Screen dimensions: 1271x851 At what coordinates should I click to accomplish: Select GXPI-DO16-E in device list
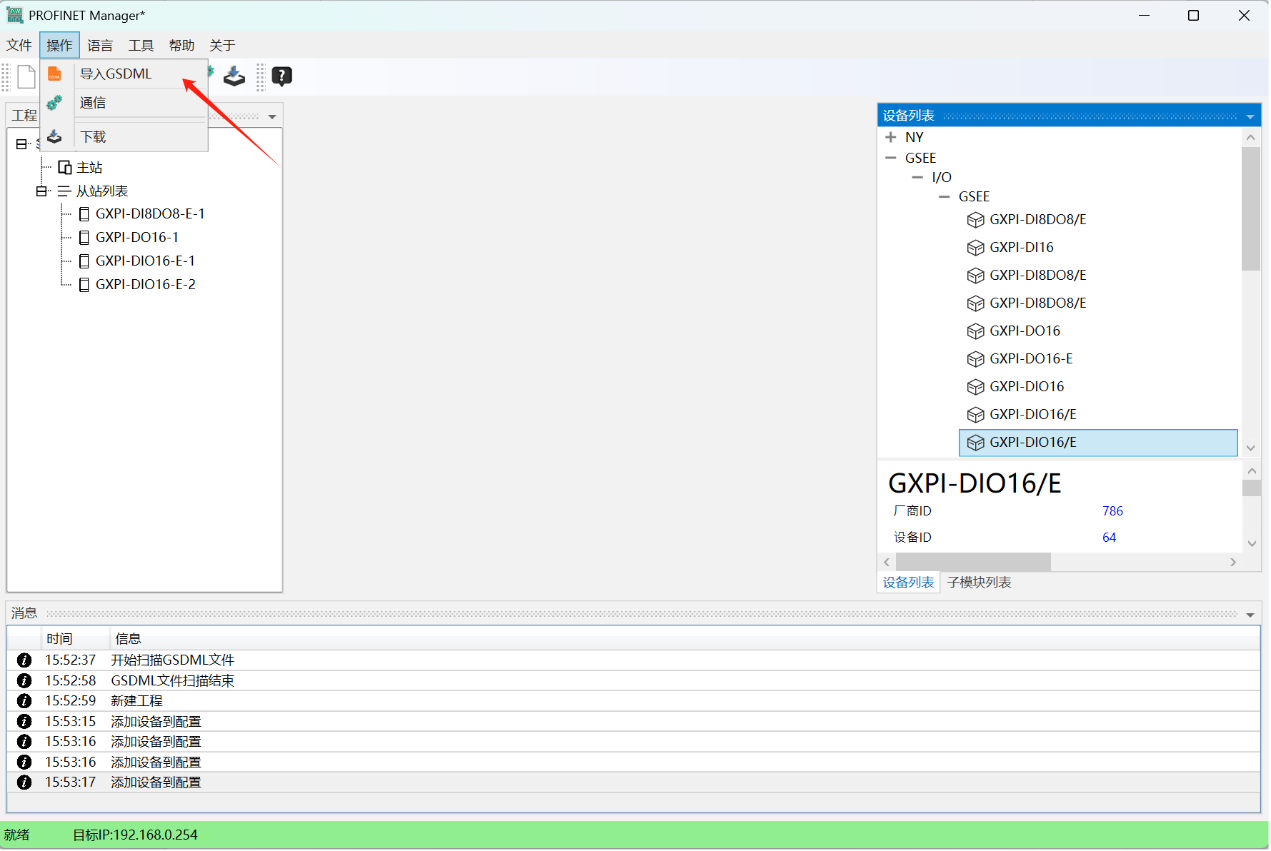click(x=1030, y=359)
